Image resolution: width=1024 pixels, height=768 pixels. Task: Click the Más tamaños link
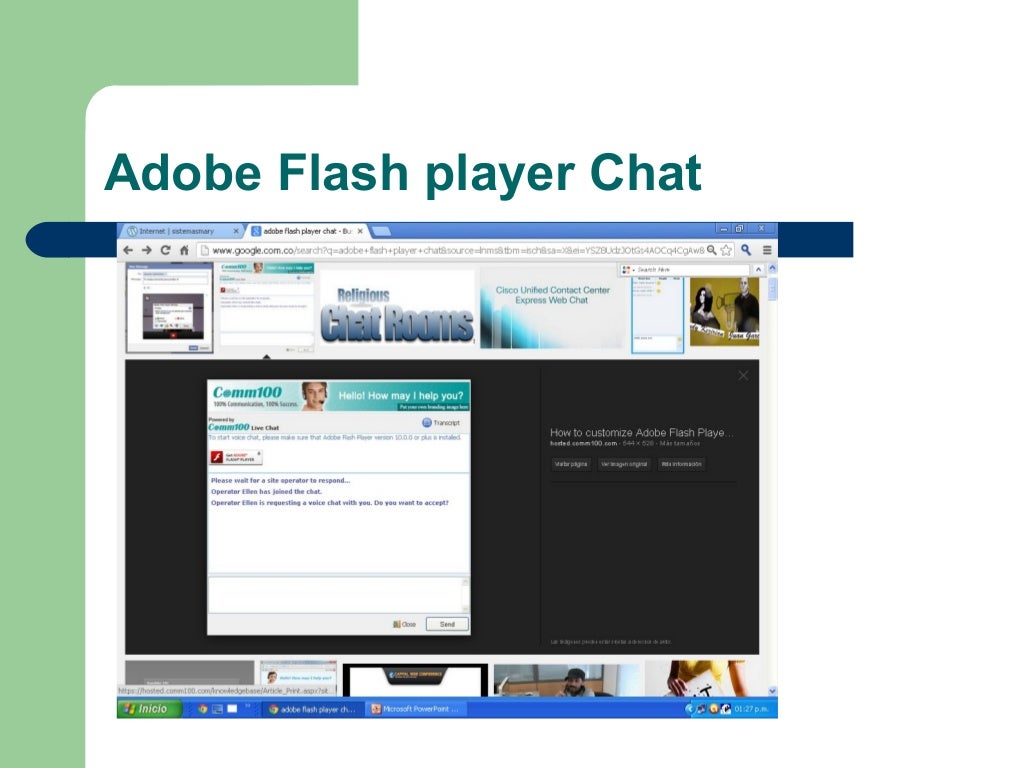tap(680, 443)
